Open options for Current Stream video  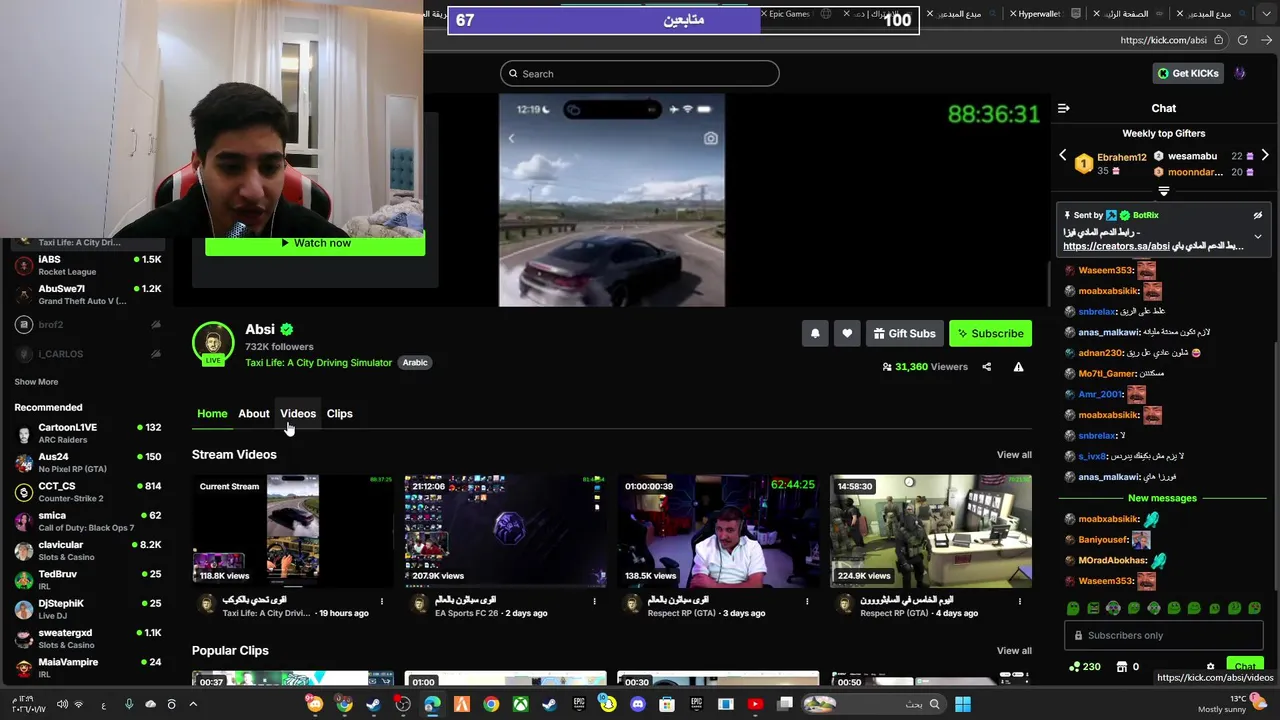(x=381, y=601)
